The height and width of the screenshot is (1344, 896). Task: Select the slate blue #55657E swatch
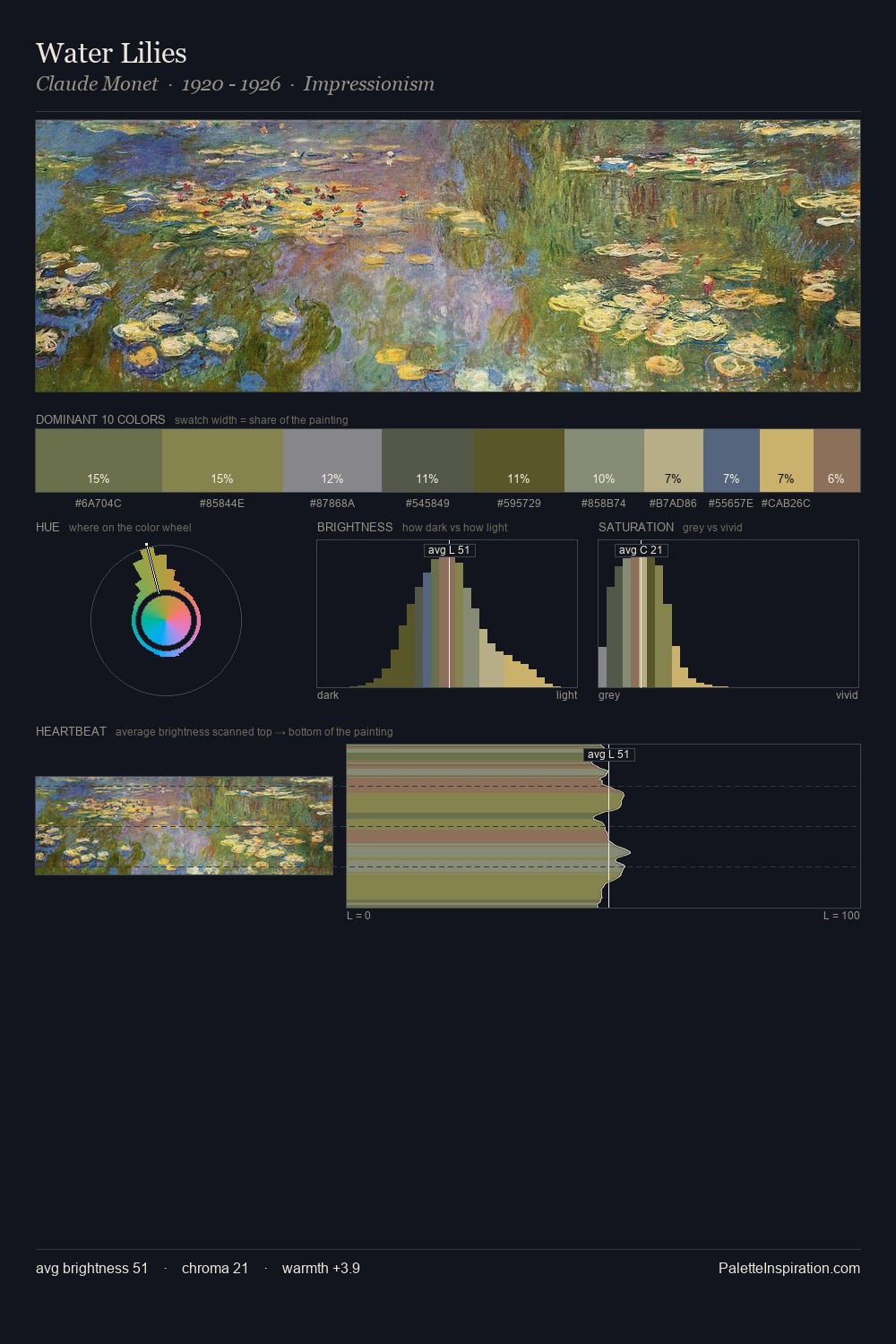[731, 461]
